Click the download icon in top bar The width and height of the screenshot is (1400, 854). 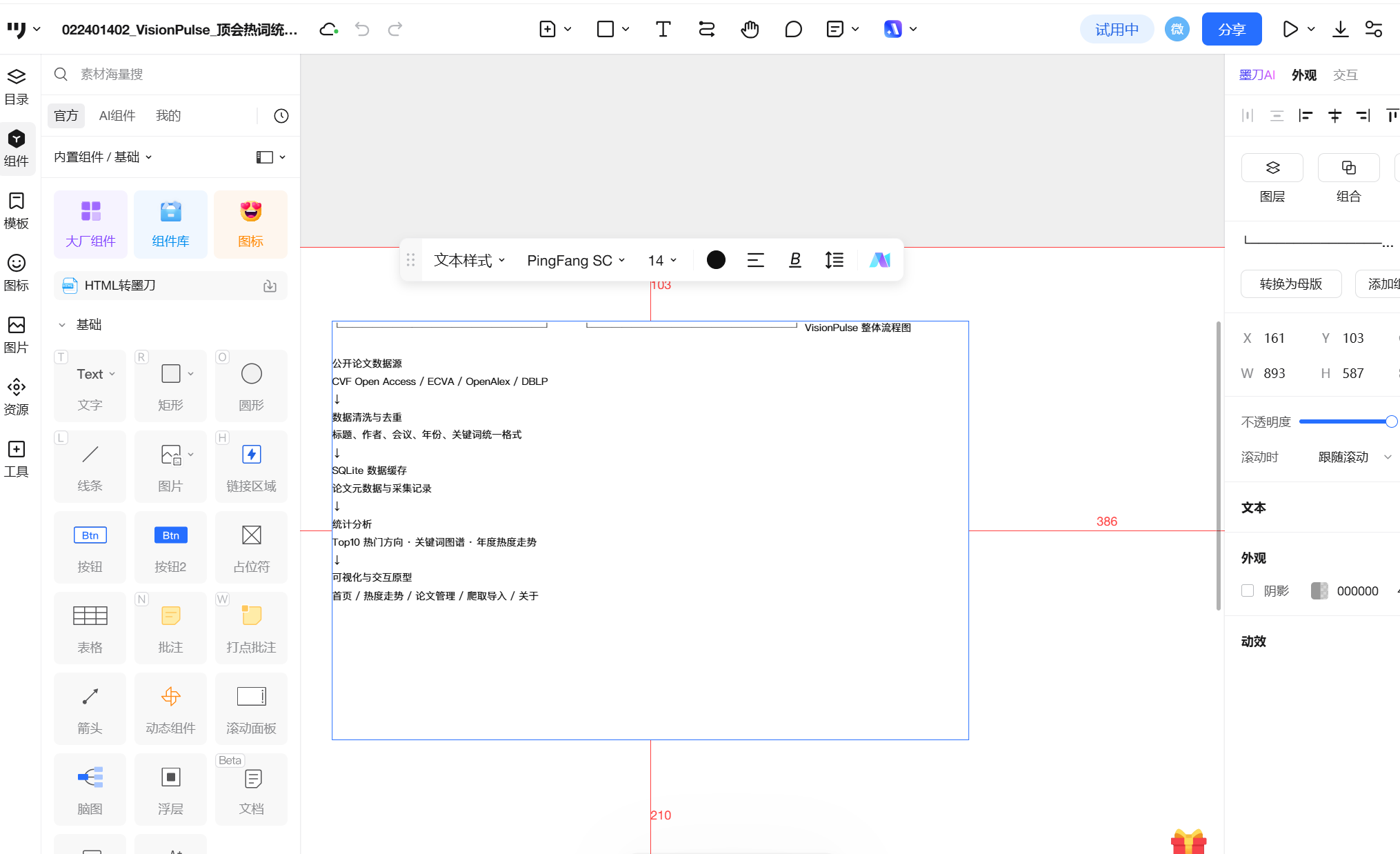[1340, 29]
